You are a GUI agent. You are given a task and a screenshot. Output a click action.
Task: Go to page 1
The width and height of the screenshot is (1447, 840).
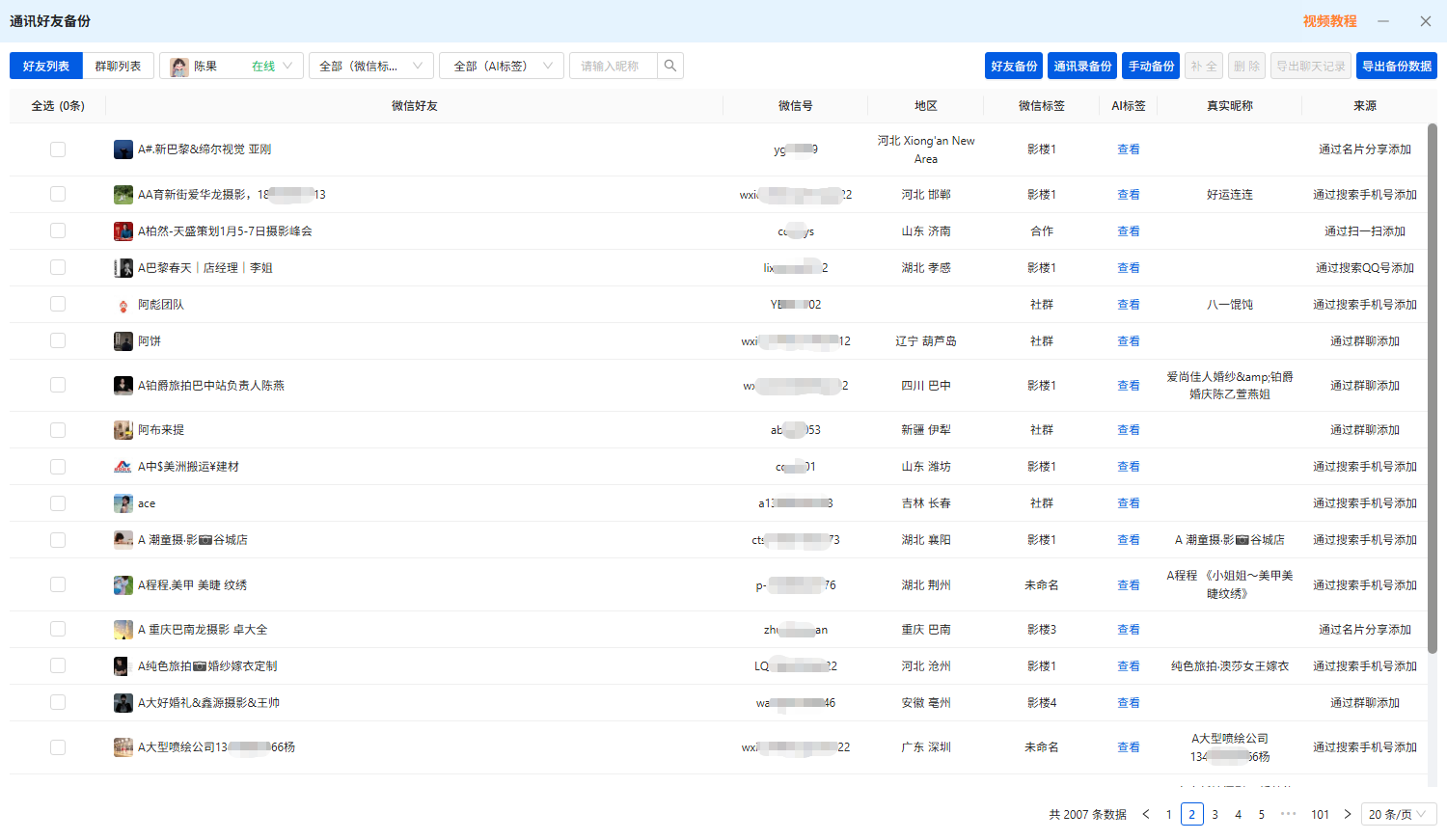coord(1169,815)
